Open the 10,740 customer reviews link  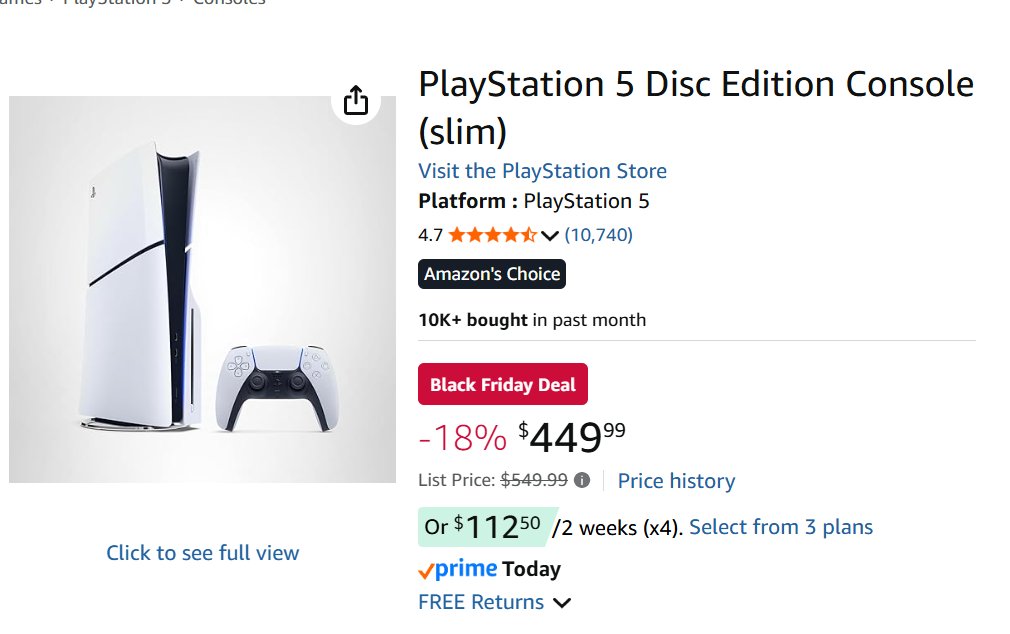598,235
